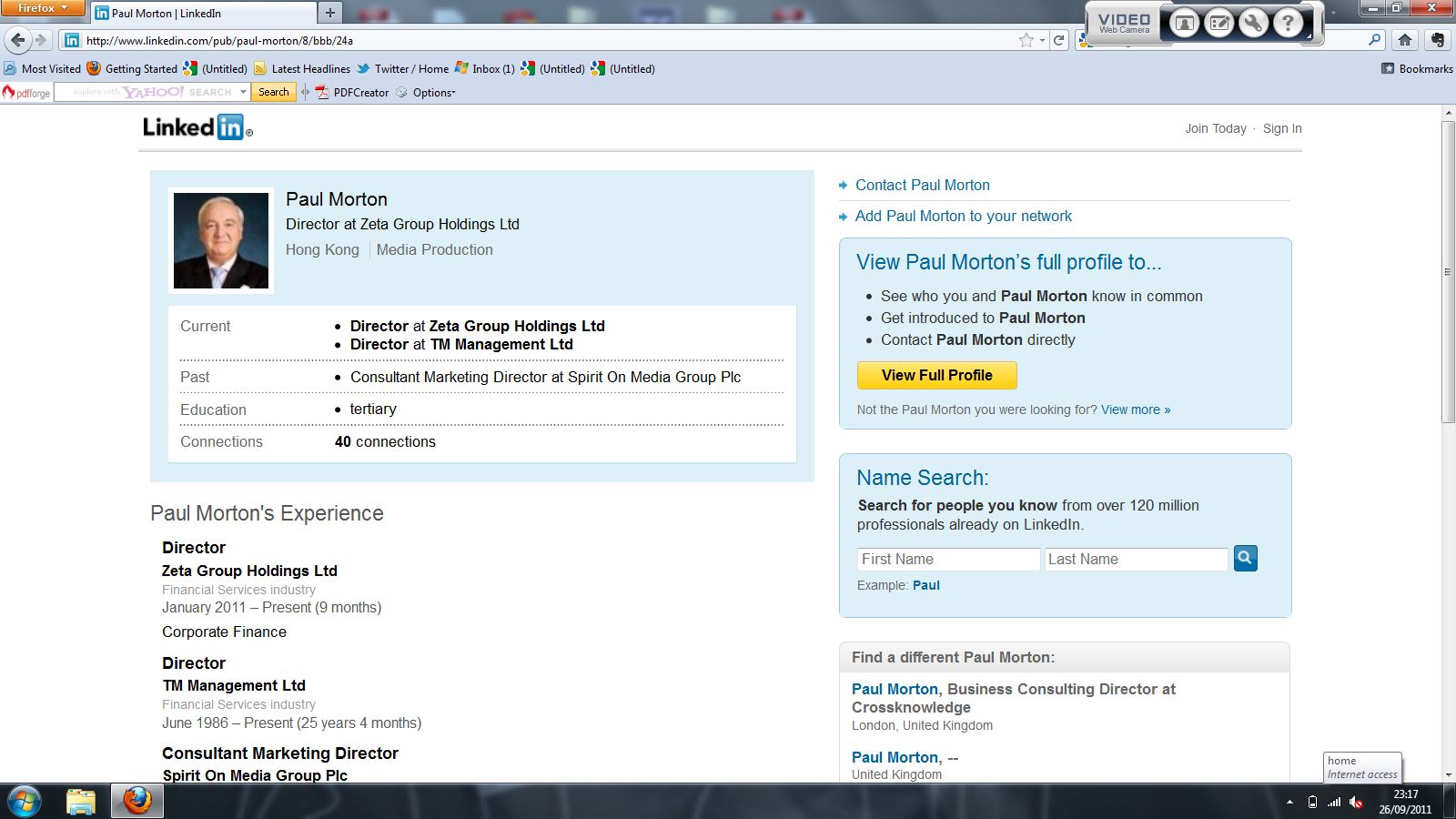This screenshot has height=819, width=1456.
Task: Click the browser forward arrow button
Action: coord(41,40)
